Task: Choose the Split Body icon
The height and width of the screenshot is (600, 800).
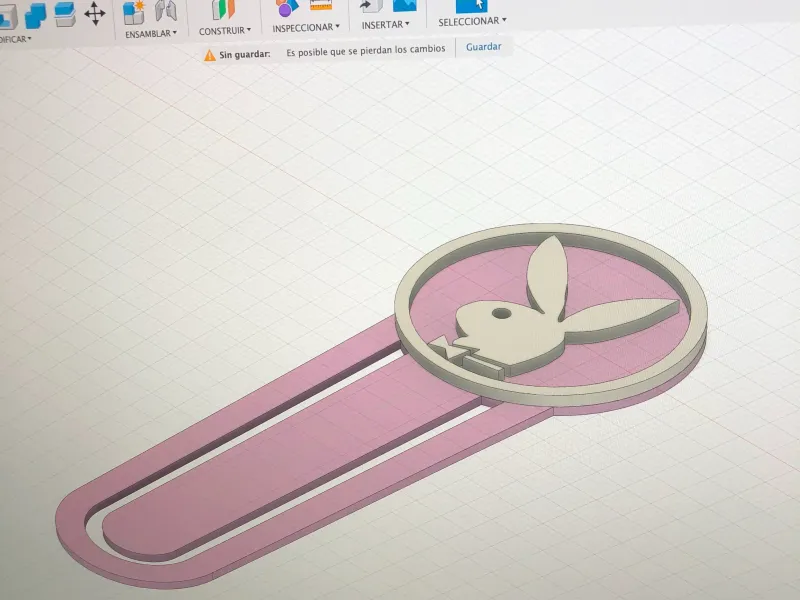Action: (65, 13)
